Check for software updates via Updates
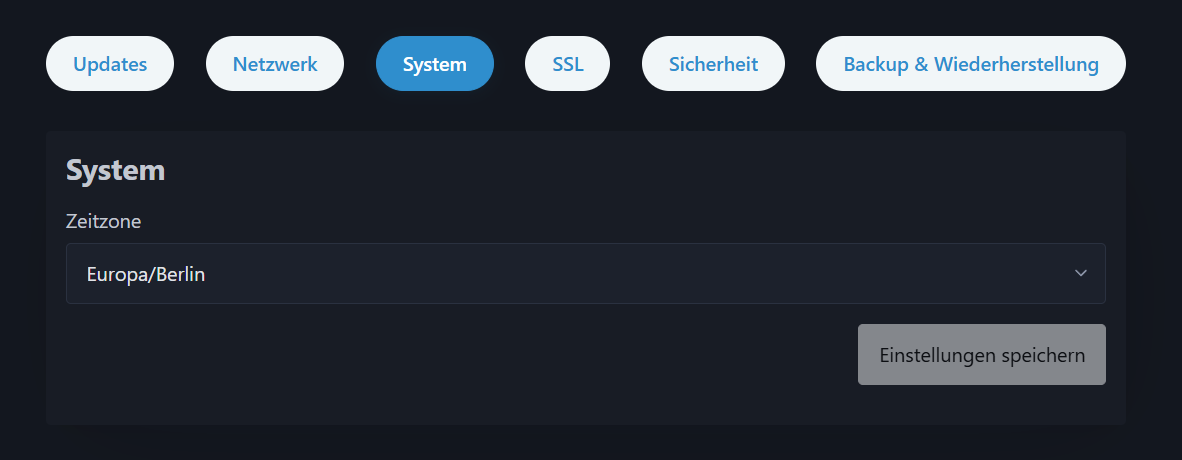Viewport: 1182px width, 460px height. pos(110,64)
